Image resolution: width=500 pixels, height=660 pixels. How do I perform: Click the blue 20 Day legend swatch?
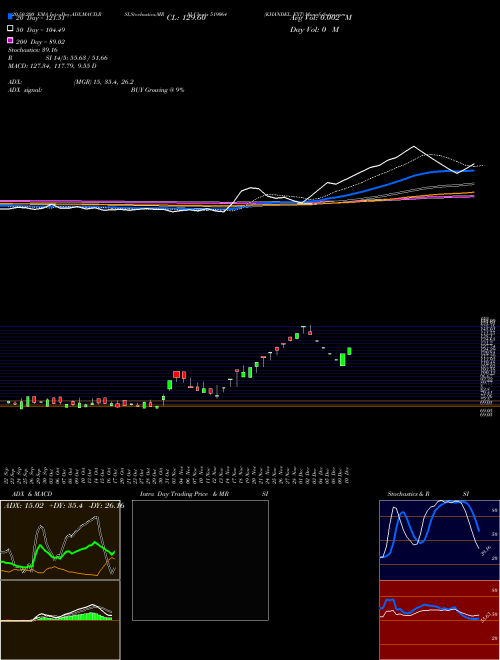11,17
